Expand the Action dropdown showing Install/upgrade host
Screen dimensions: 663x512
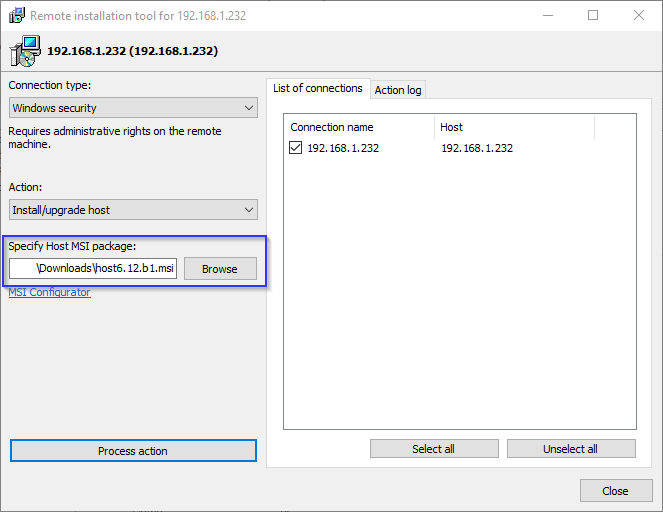(133, 210)
